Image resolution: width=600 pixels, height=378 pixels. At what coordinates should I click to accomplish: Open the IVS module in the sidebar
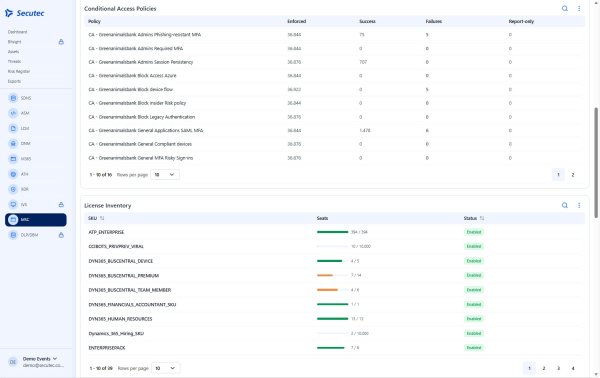pos(18,204)
